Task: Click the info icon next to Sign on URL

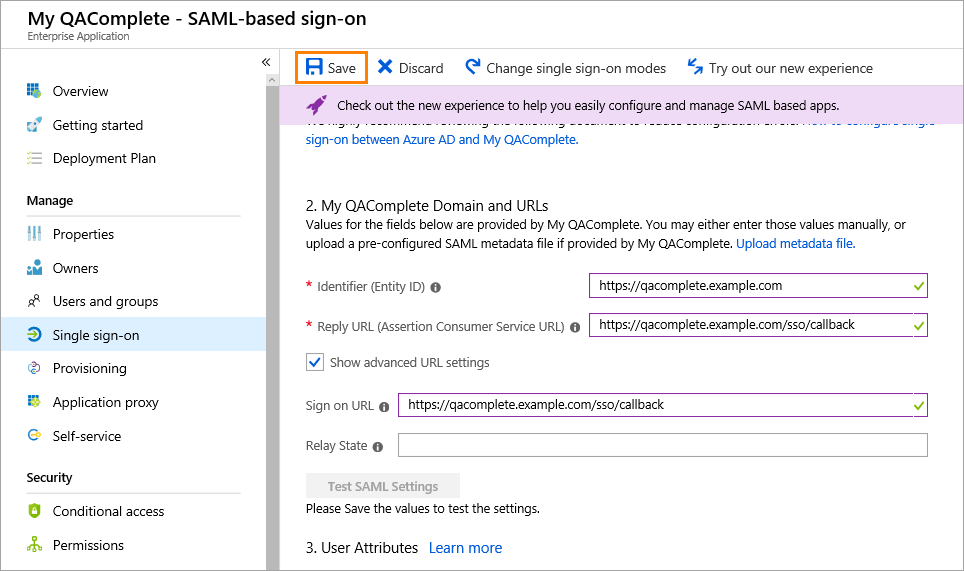Action: point(384,407)
